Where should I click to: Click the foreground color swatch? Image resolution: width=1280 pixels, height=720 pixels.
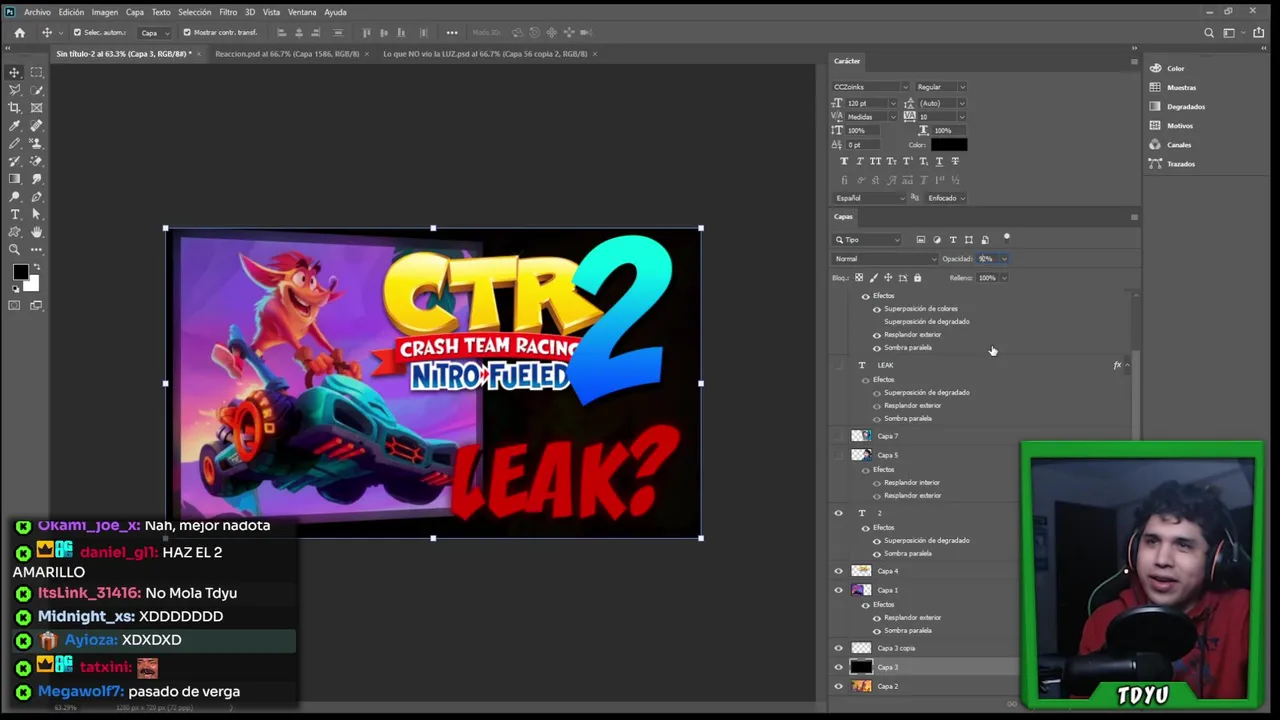[20, 273]
